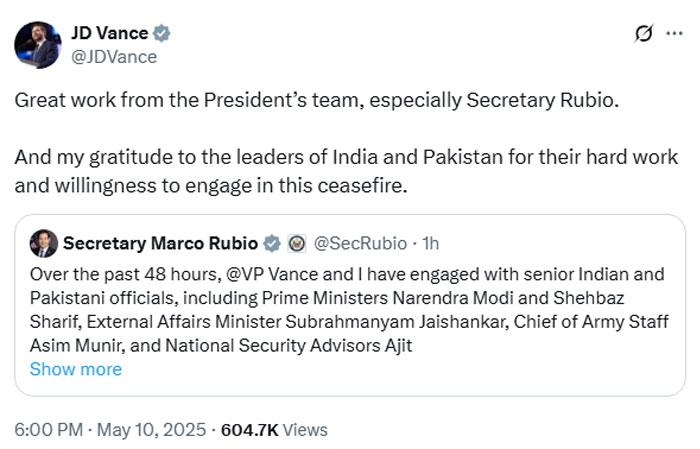Open the Grok icon on the post
Screen dimensions: 700x449
click(645, 34)
